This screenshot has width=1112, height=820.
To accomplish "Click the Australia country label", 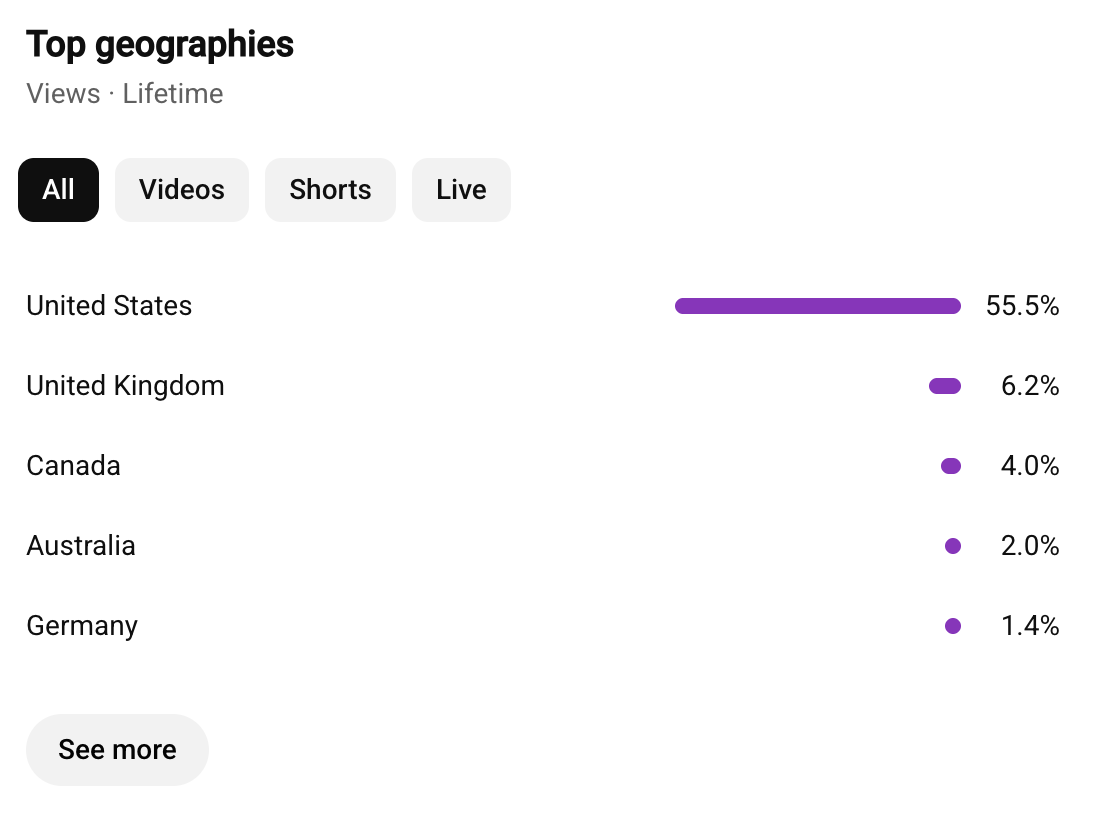I will click(x=81, y=546).
